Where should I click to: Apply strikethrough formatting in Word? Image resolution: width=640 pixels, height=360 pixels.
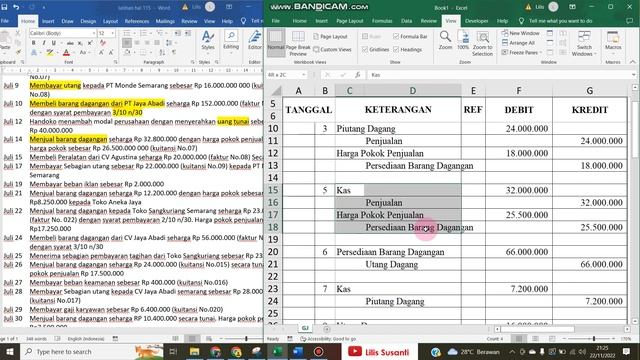pos(70,43)
